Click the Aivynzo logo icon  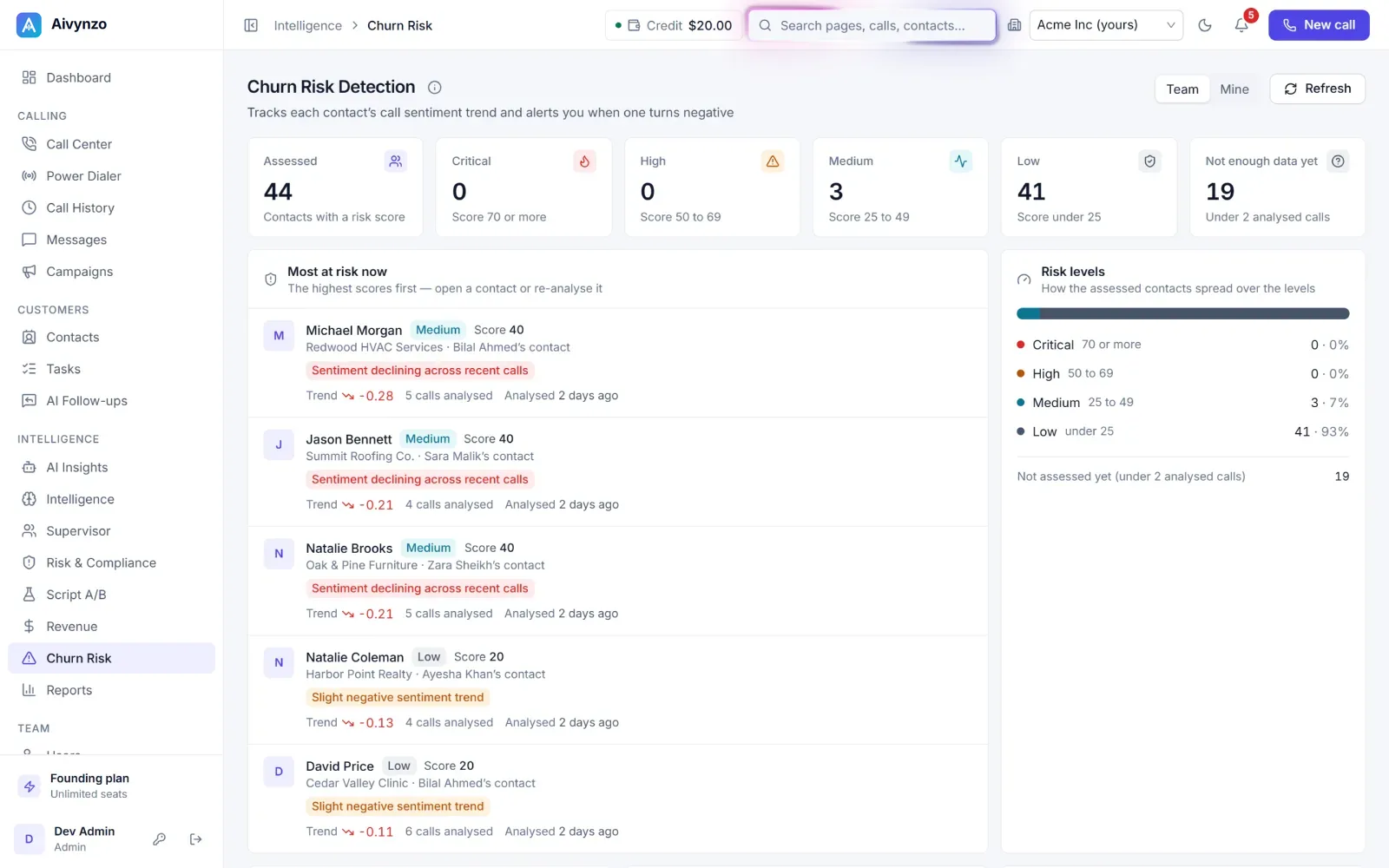tap(29, 24)
